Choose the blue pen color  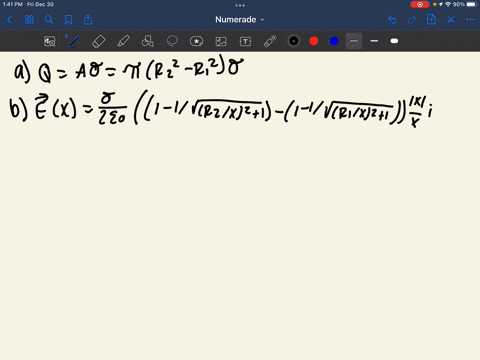click(334, 41)
